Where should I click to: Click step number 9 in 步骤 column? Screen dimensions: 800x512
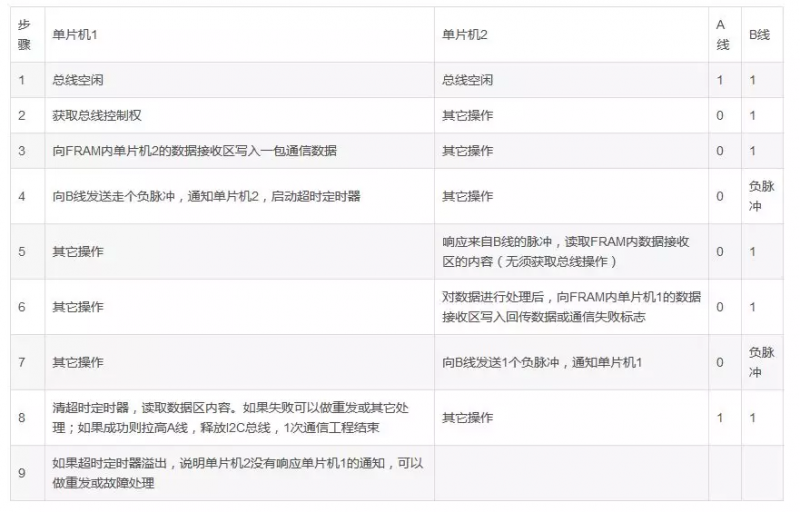(23, 472)
